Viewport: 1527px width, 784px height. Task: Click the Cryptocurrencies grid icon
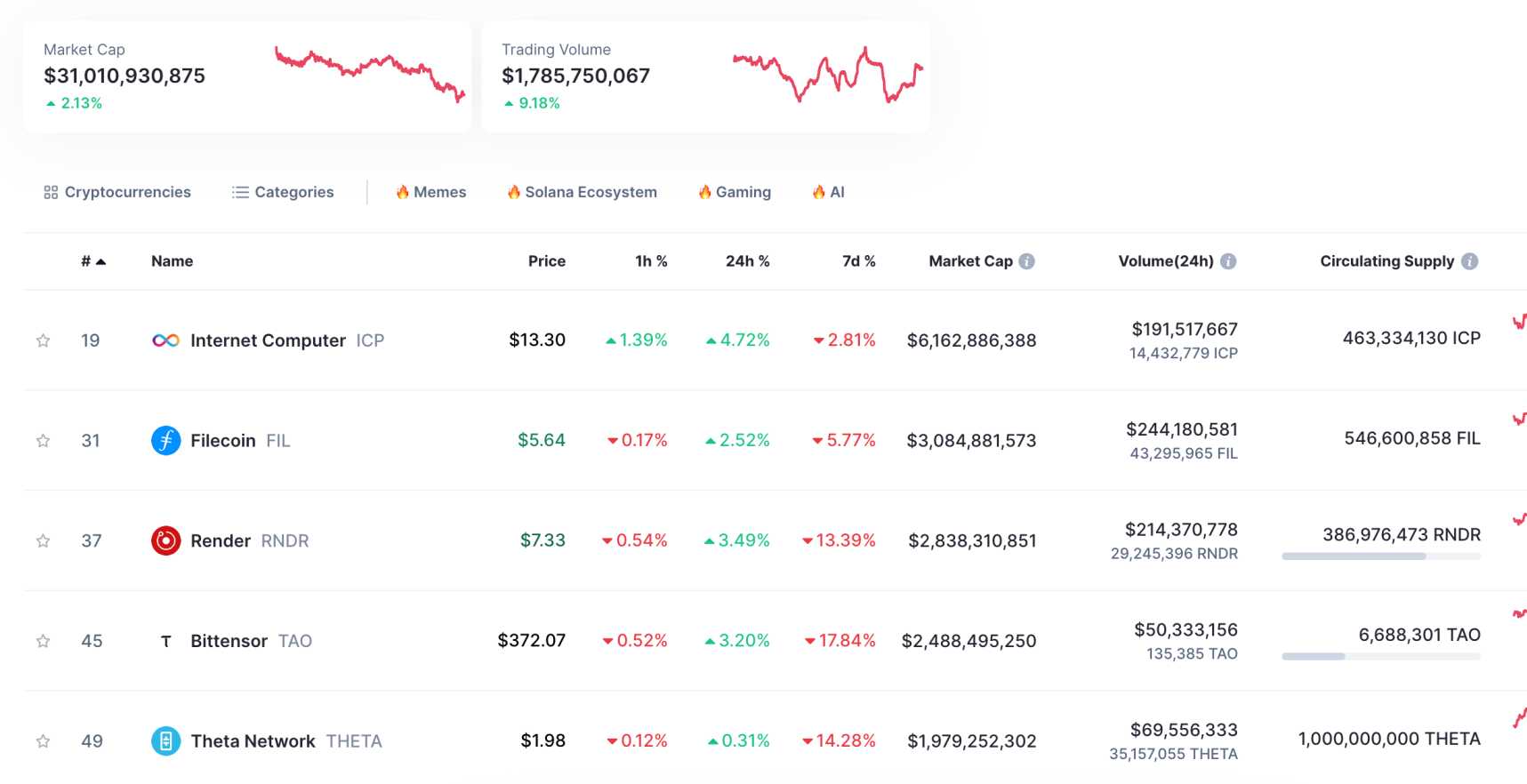(51, 192)
